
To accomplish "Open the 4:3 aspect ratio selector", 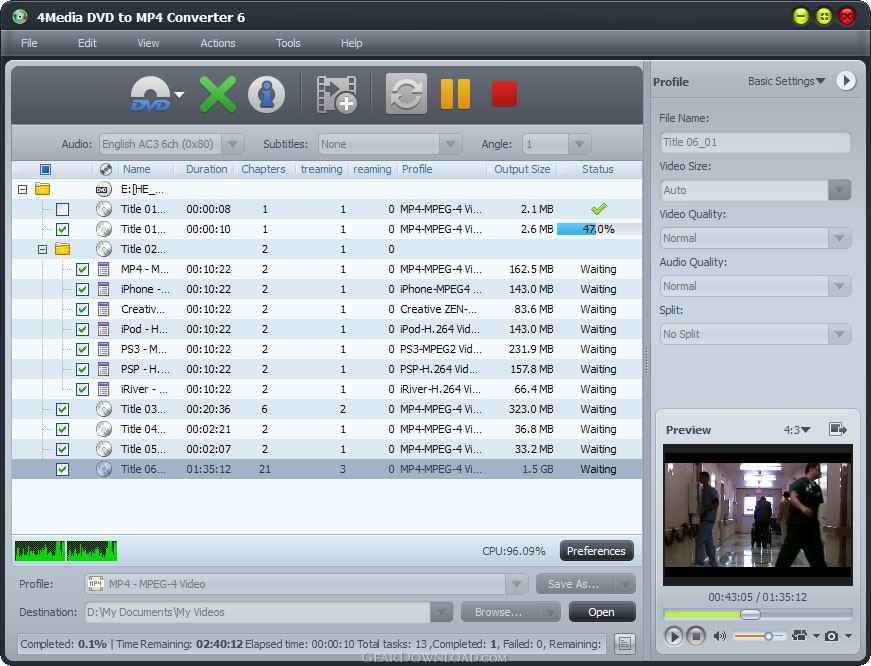I will click(797, 430).
